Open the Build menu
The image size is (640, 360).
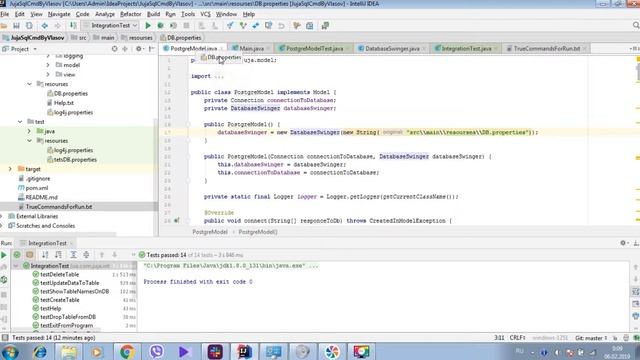(153, 14)
